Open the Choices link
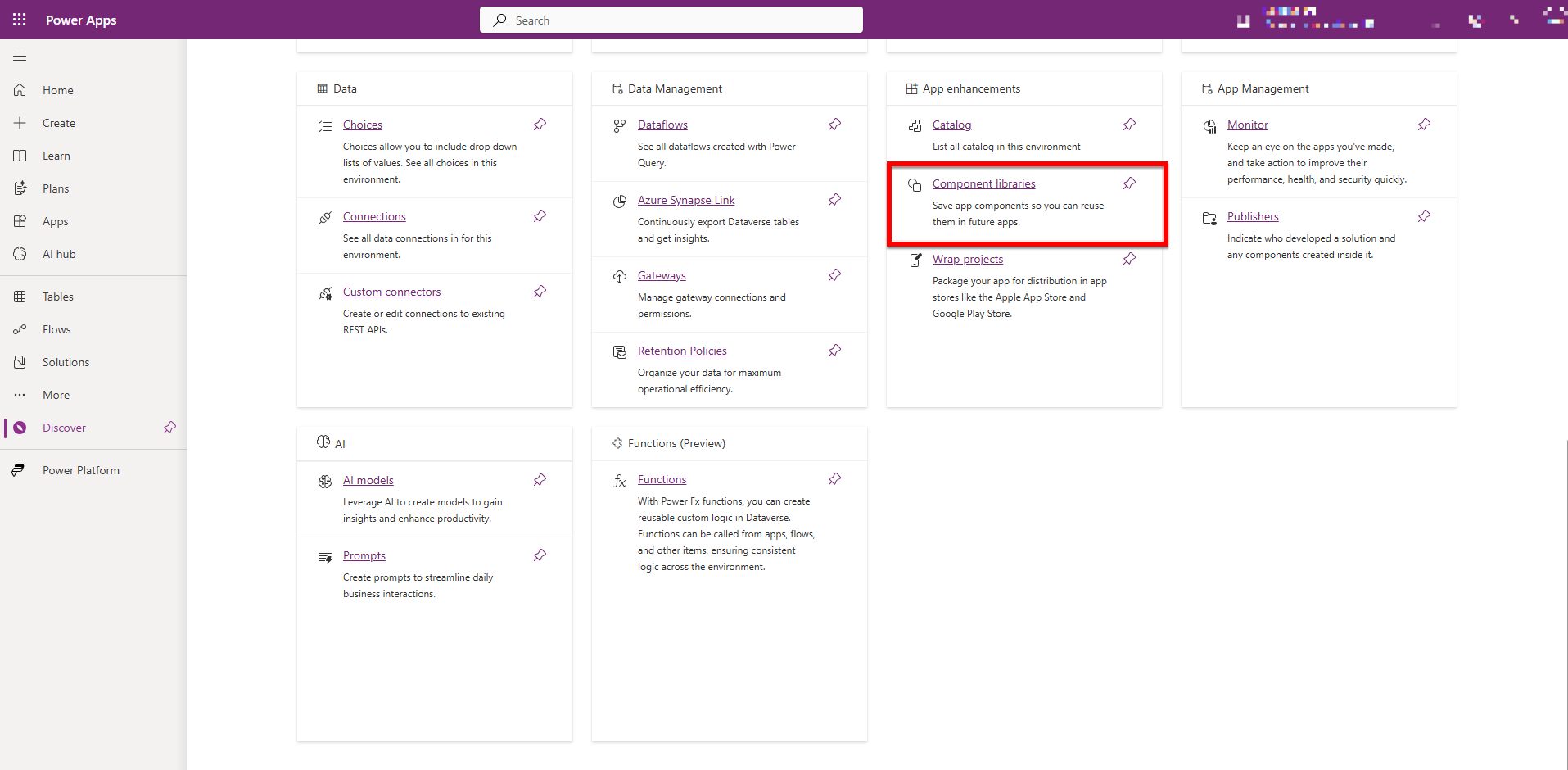This screenshot has height=770, width=1568. [x=363, y=125]
